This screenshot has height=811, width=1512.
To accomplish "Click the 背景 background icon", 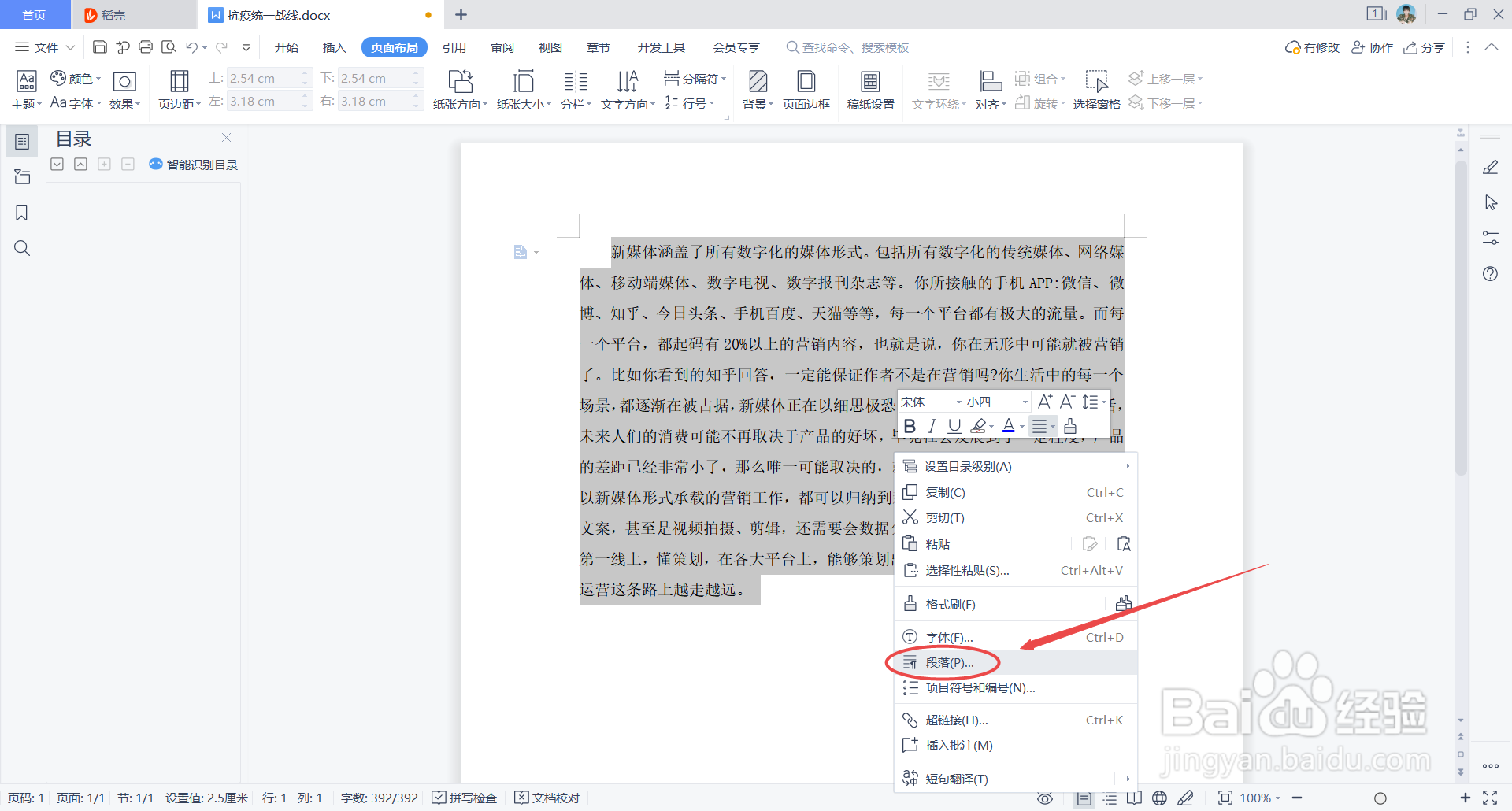I will coord(758,81).
